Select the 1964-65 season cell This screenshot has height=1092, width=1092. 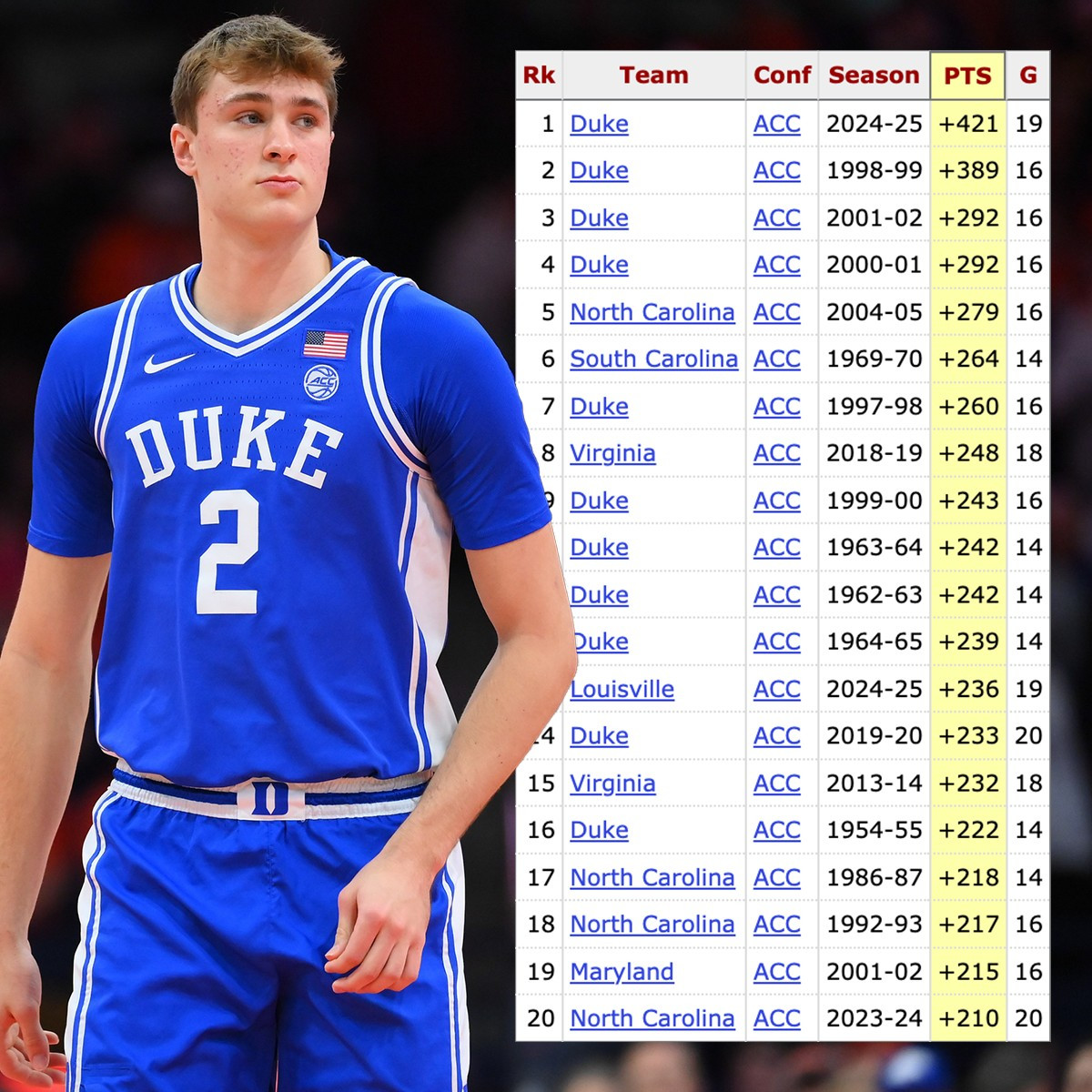point(874,642)
